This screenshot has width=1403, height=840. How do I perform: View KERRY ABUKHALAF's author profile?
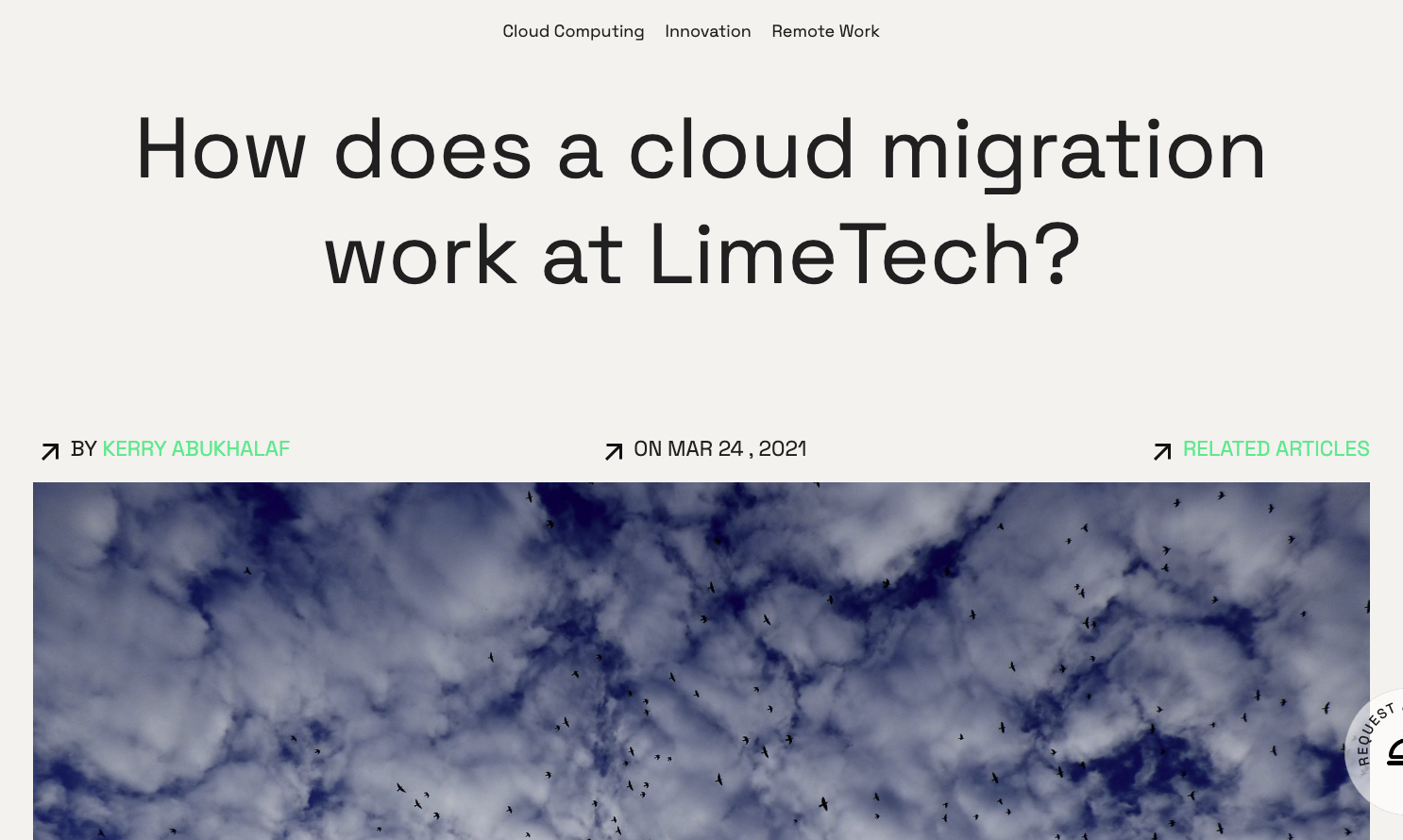196,448
